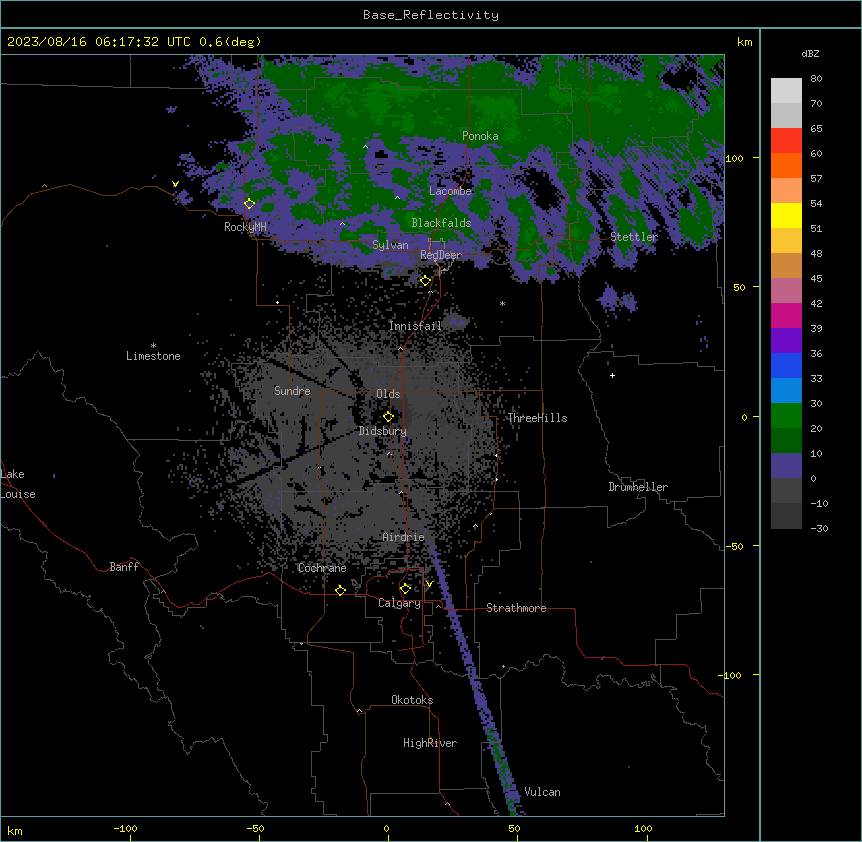Click the Stettler city label
Screen dimensions: 862x842
[634, 237]
